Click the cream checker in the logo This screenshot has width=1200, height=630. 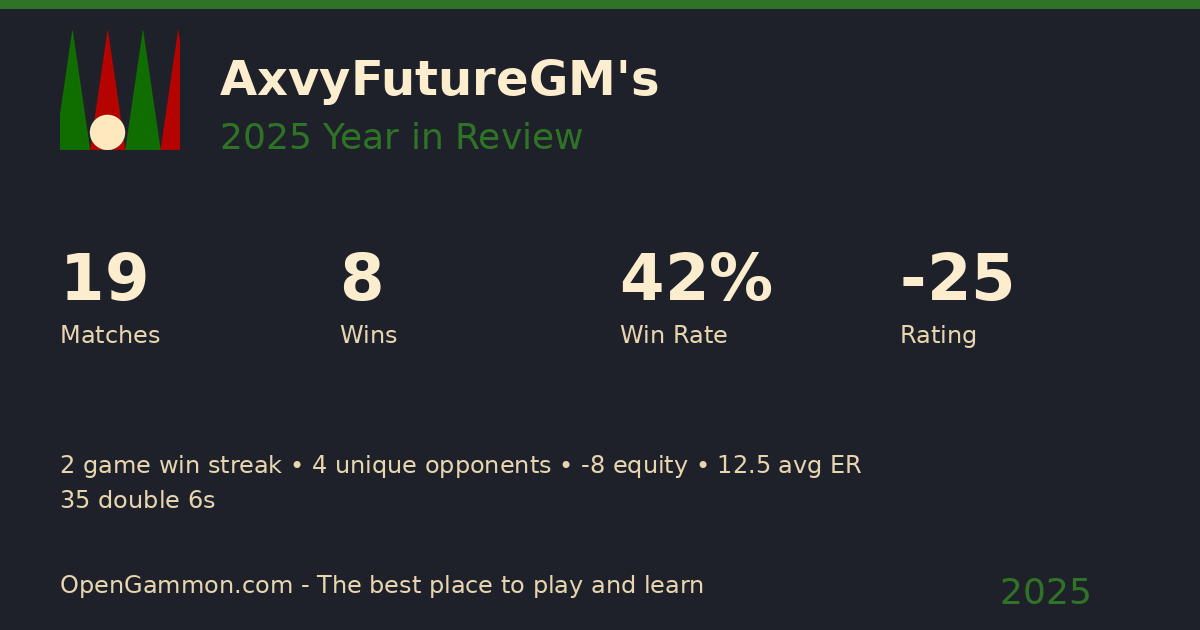[107, 132]
